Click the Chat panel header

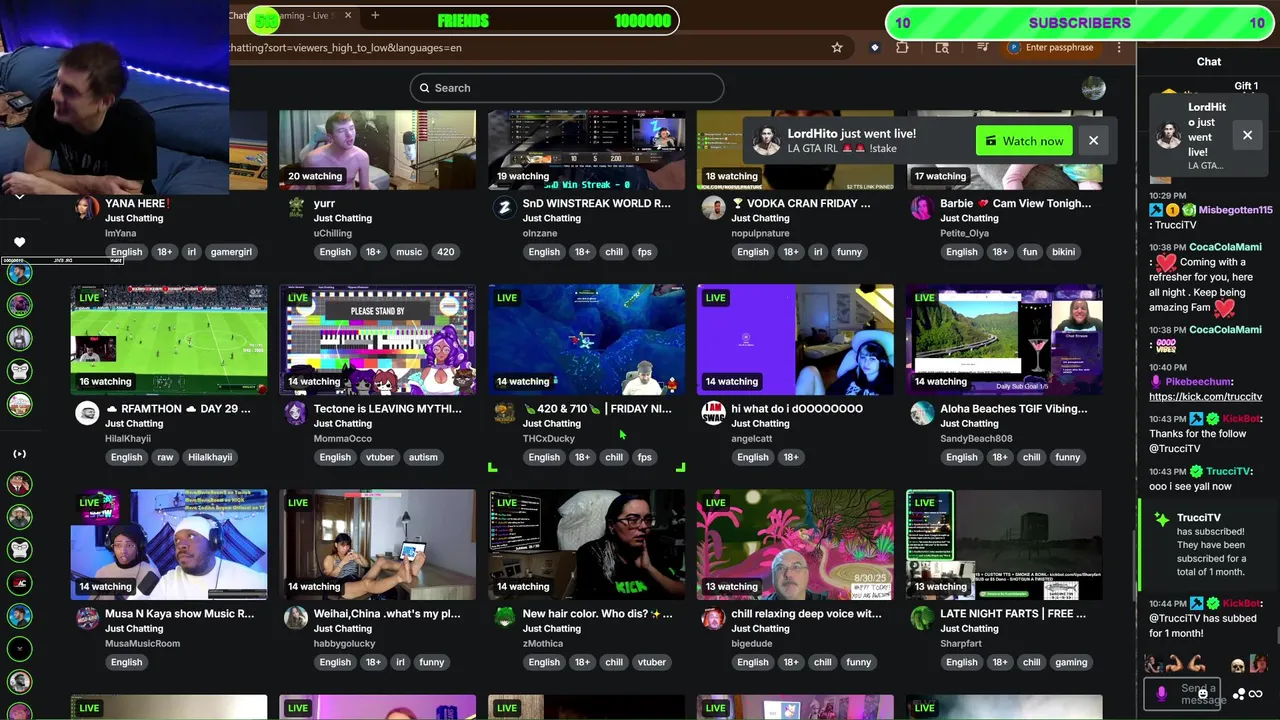click(1209, 61)
